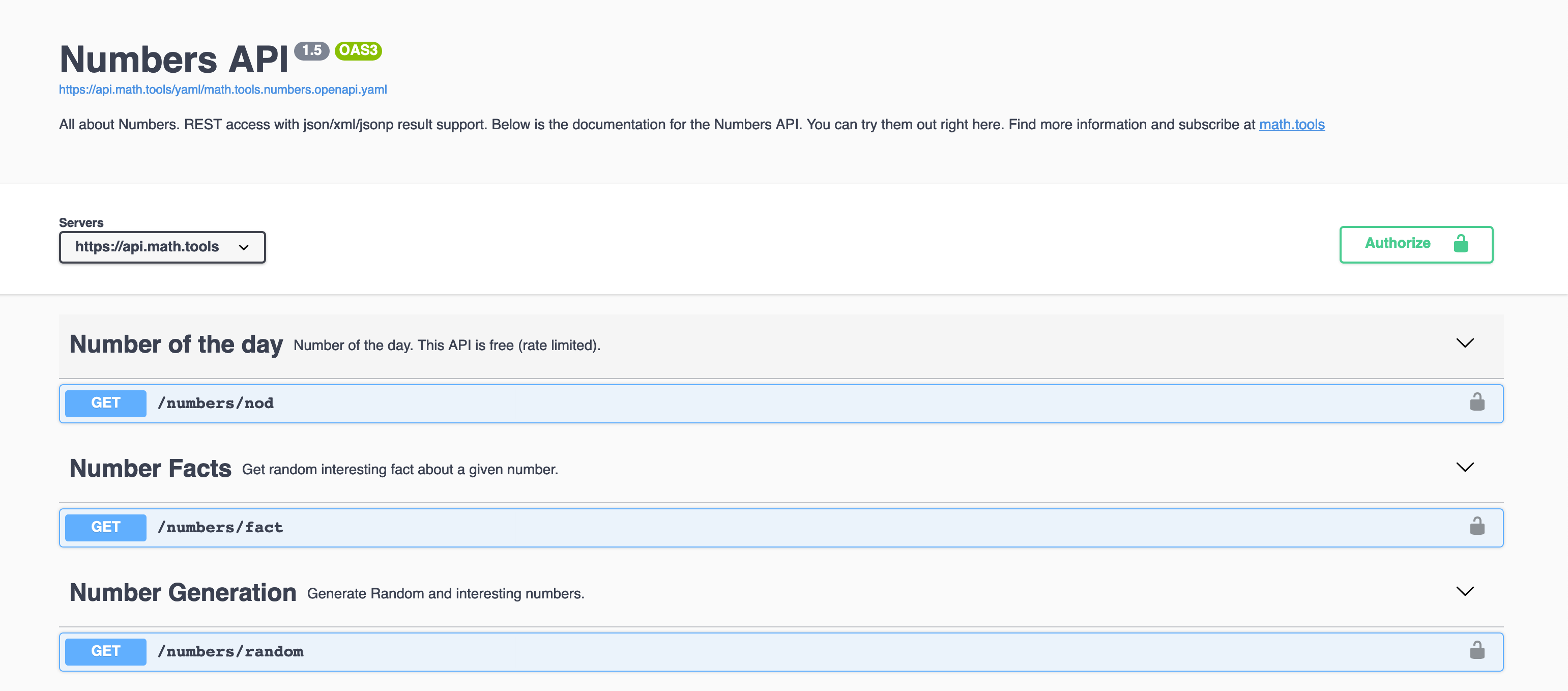Click the OAS3 green badge
This screenshot has height=691, width=1568.
[358, 50]
